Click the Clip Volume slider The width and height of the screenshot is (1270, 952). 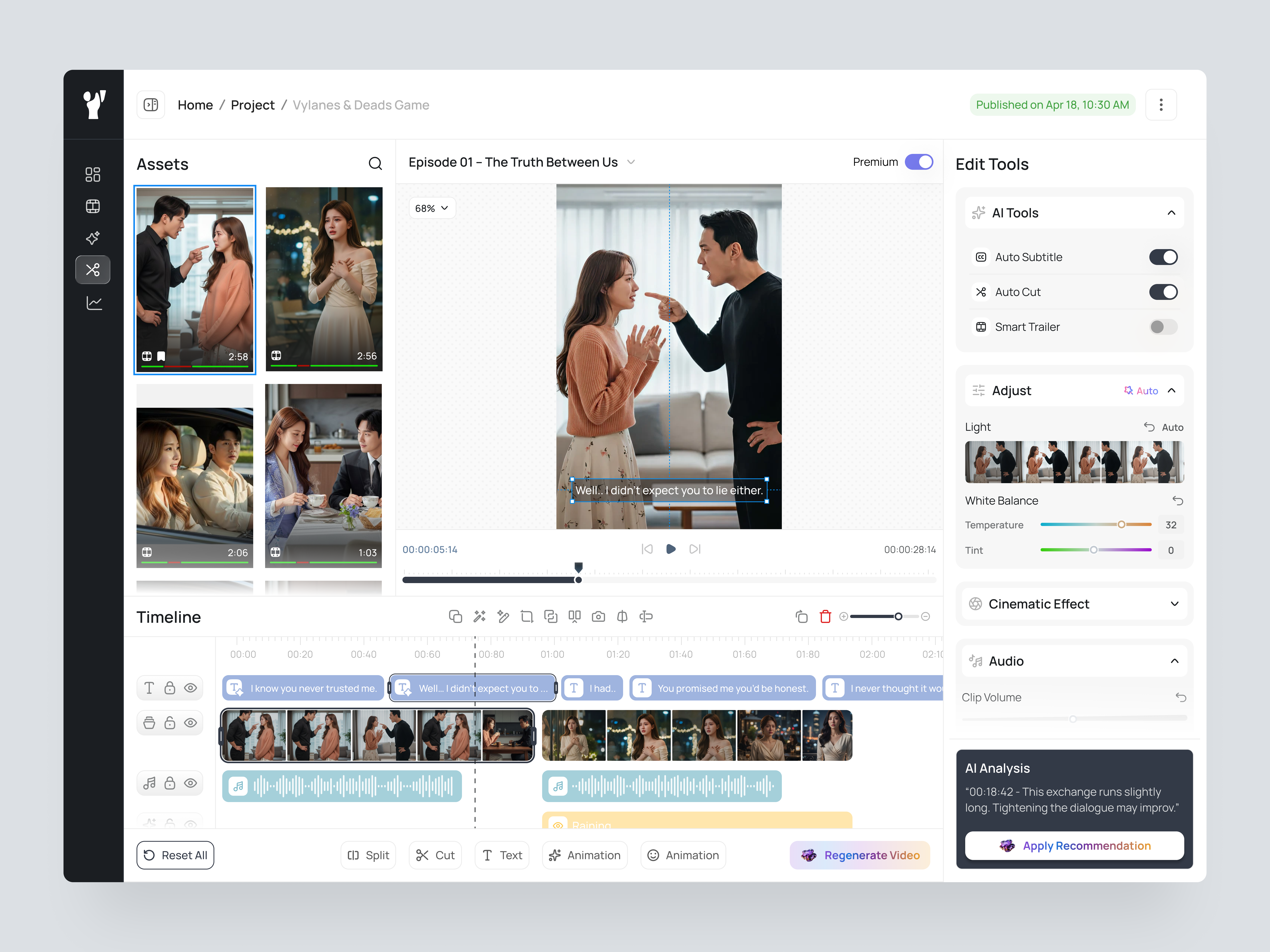[1074, 718]
